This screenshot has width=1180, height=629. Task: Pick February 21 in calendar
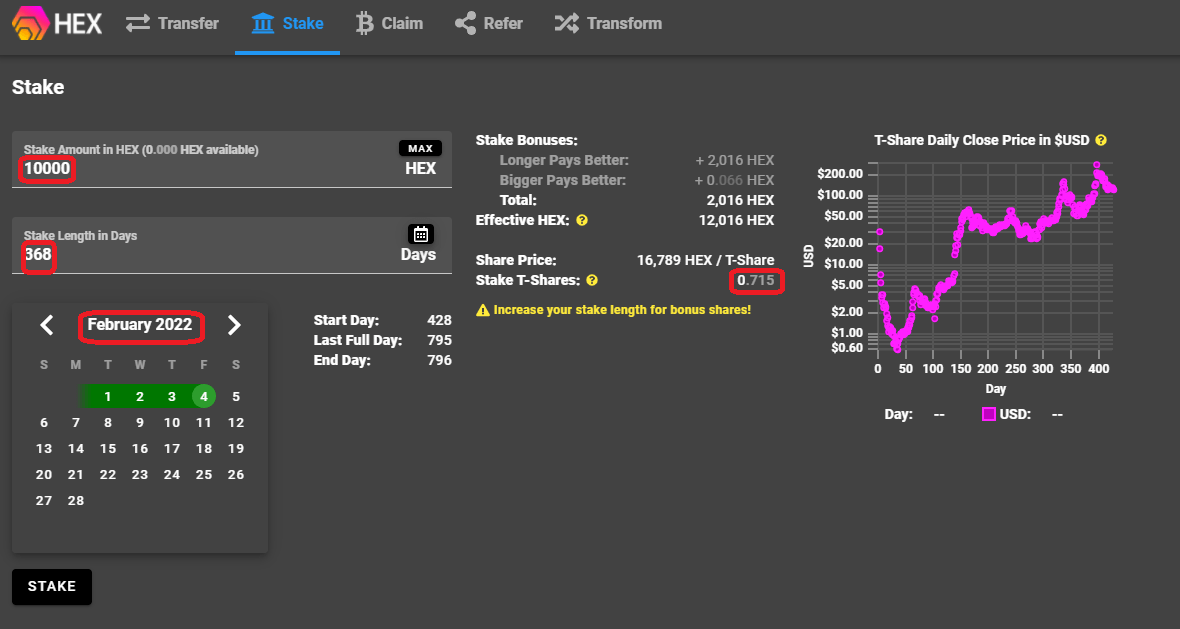point(76,475)
